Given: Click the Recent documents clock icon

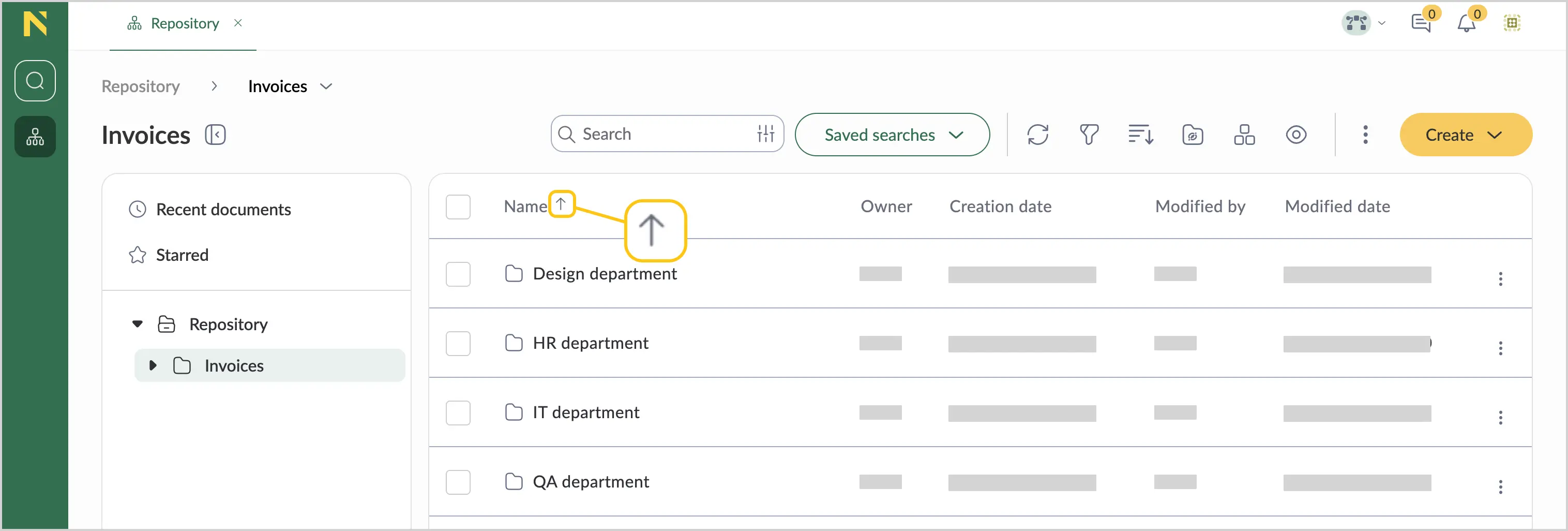Looking at the screenshot, I should 138,210.
